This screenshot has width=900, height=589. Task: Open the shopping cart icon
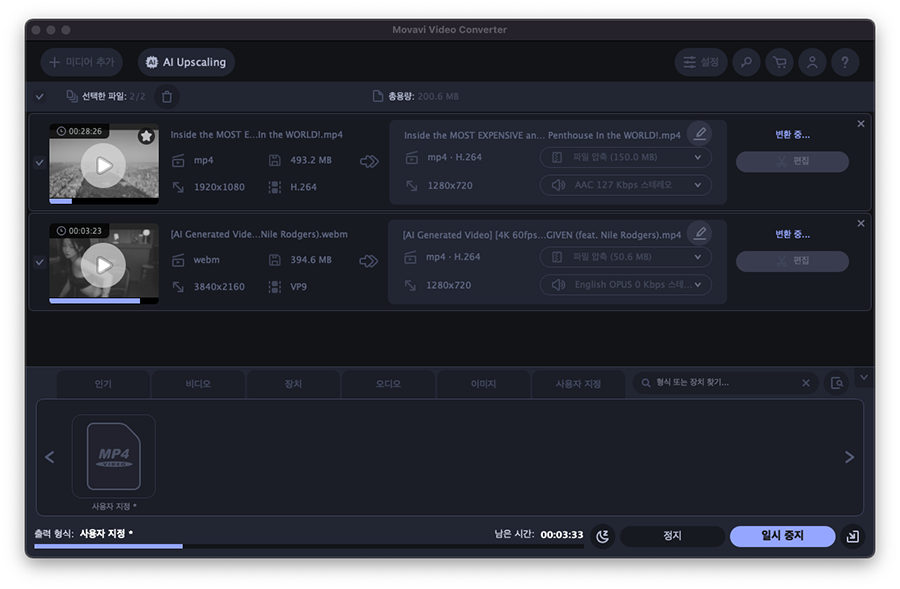(779, 62)
